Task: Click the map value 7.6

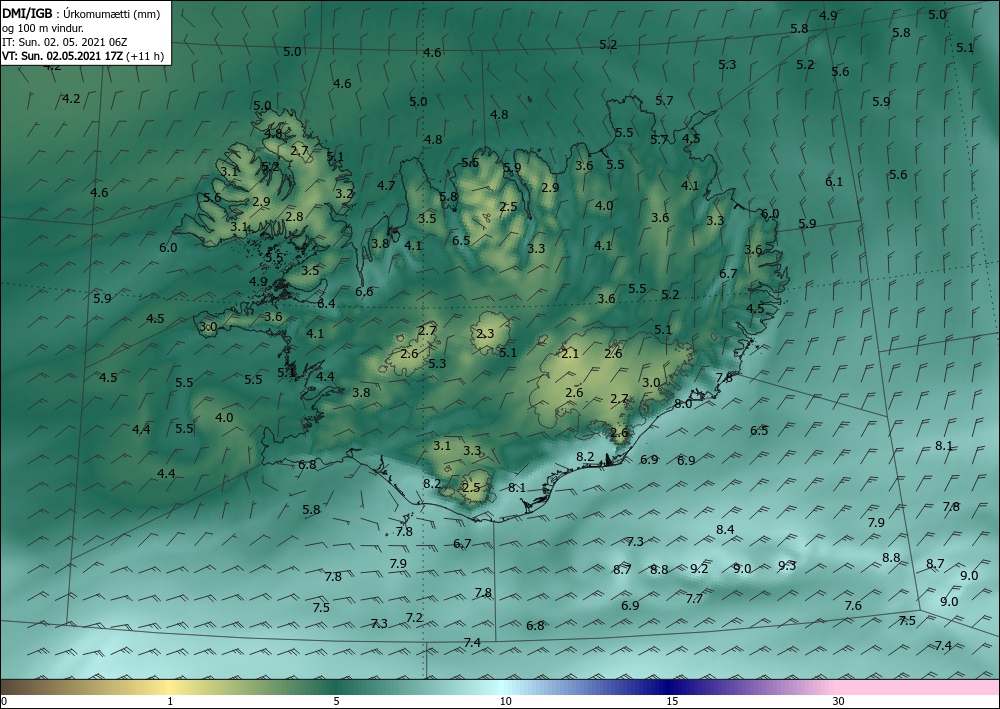Action: pyautogui.click(x=853, y=606)
